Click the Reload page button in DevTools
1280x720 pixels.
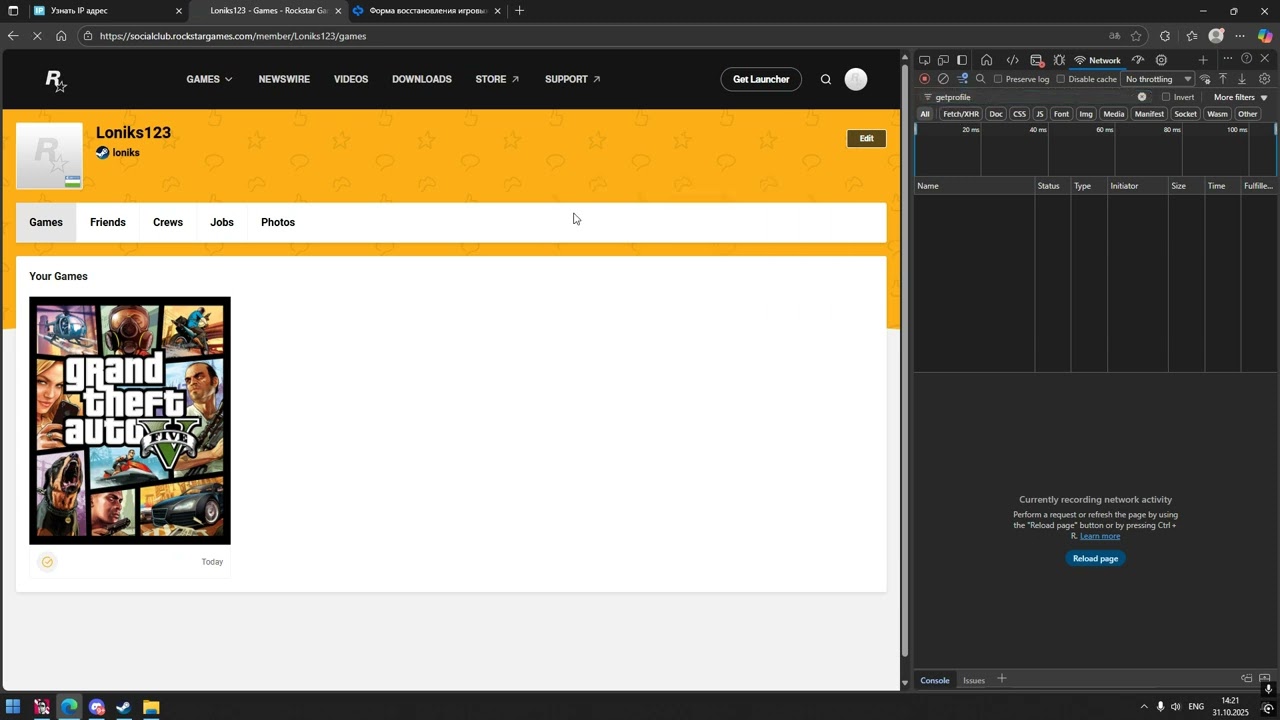click(x=1095, y=558)
